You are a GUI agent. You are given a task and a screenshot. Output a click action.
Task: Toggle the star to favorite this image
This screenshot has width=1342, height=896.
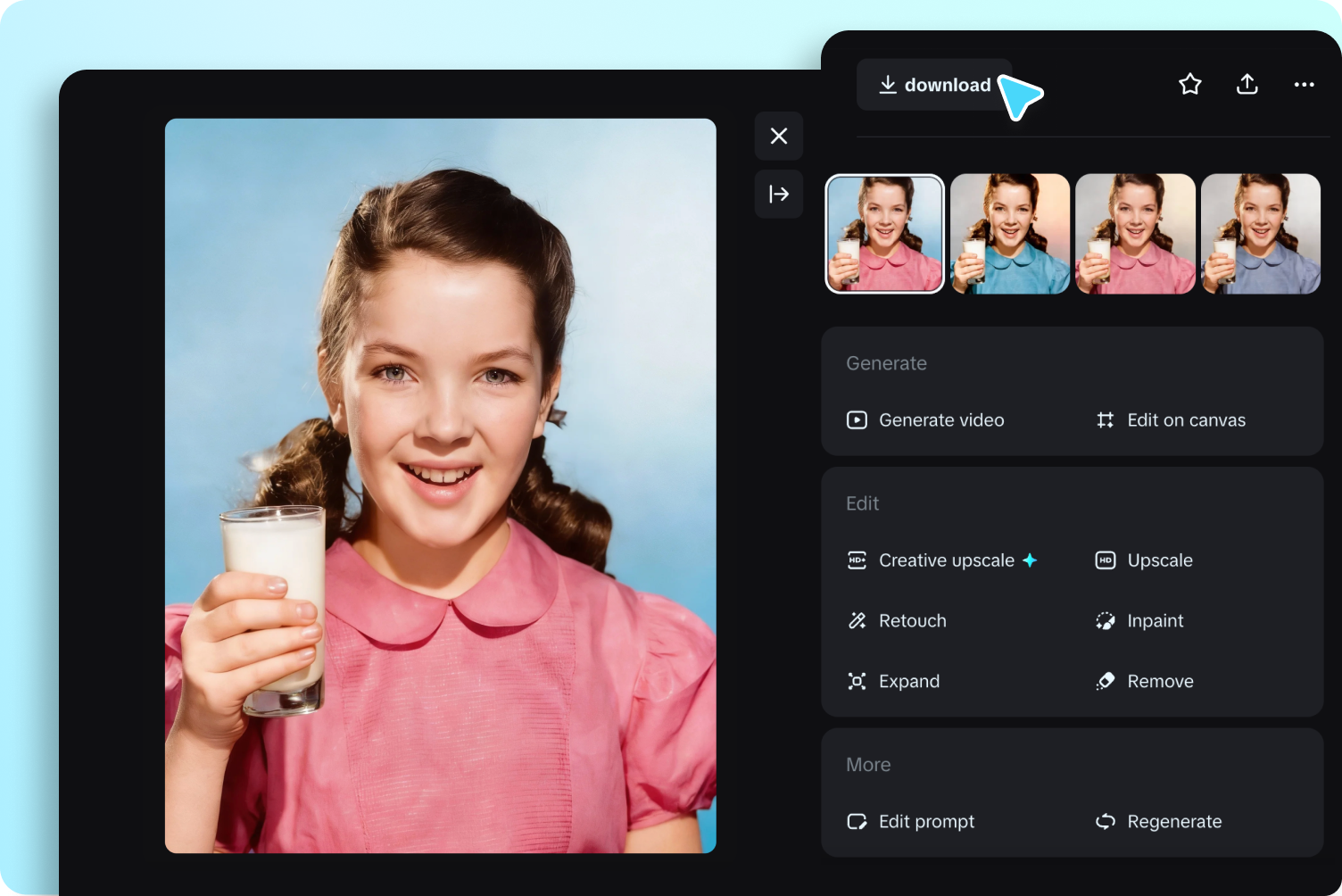[1189, 84]
